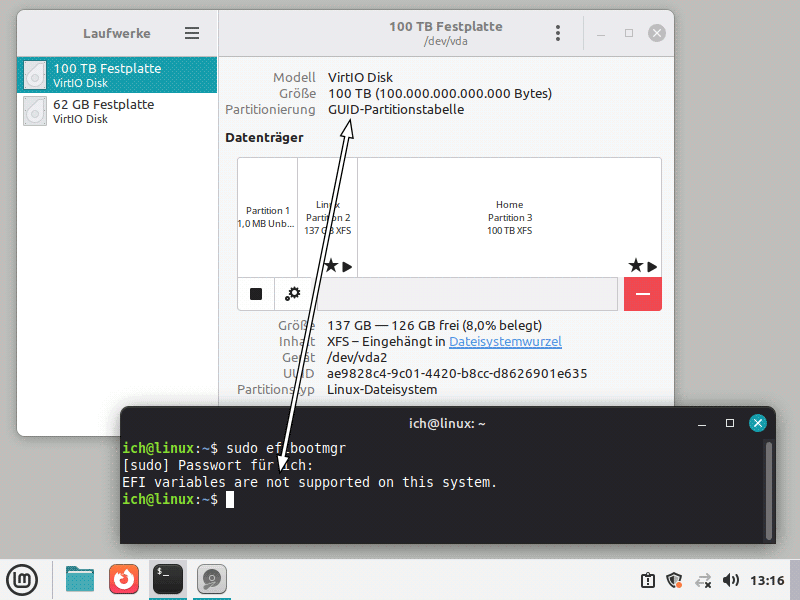Select the 62 GB Festplatte drive
This screenshot has height=600, width=800.
(x=117, y=111)
